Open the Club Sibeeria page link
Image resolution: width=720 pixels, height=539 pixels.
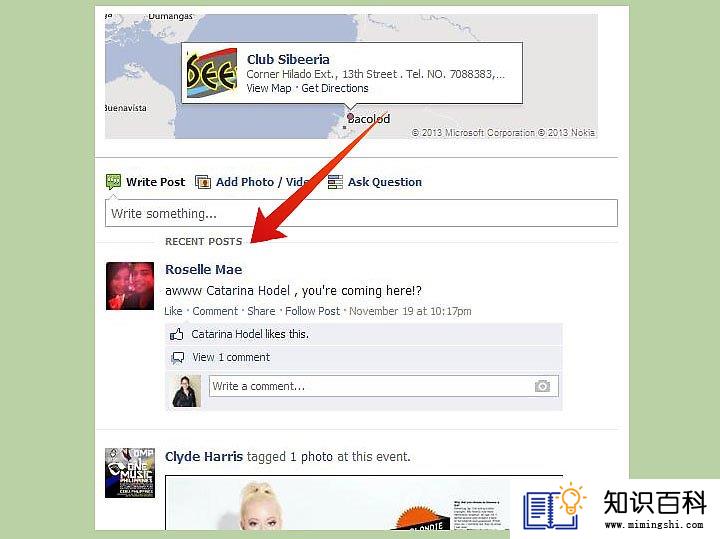point(288,59)
